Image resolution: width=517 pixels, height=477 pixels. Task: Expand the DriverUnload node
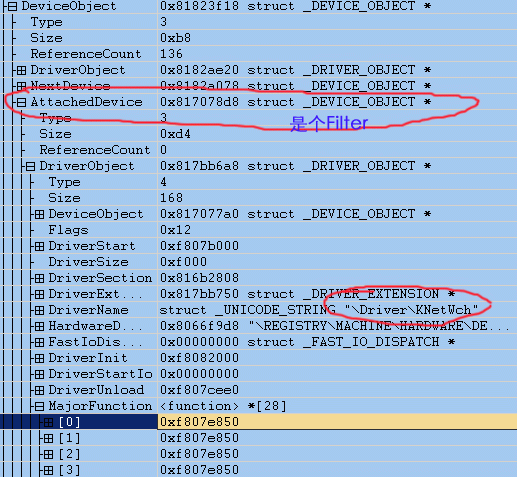pos(39,390)
